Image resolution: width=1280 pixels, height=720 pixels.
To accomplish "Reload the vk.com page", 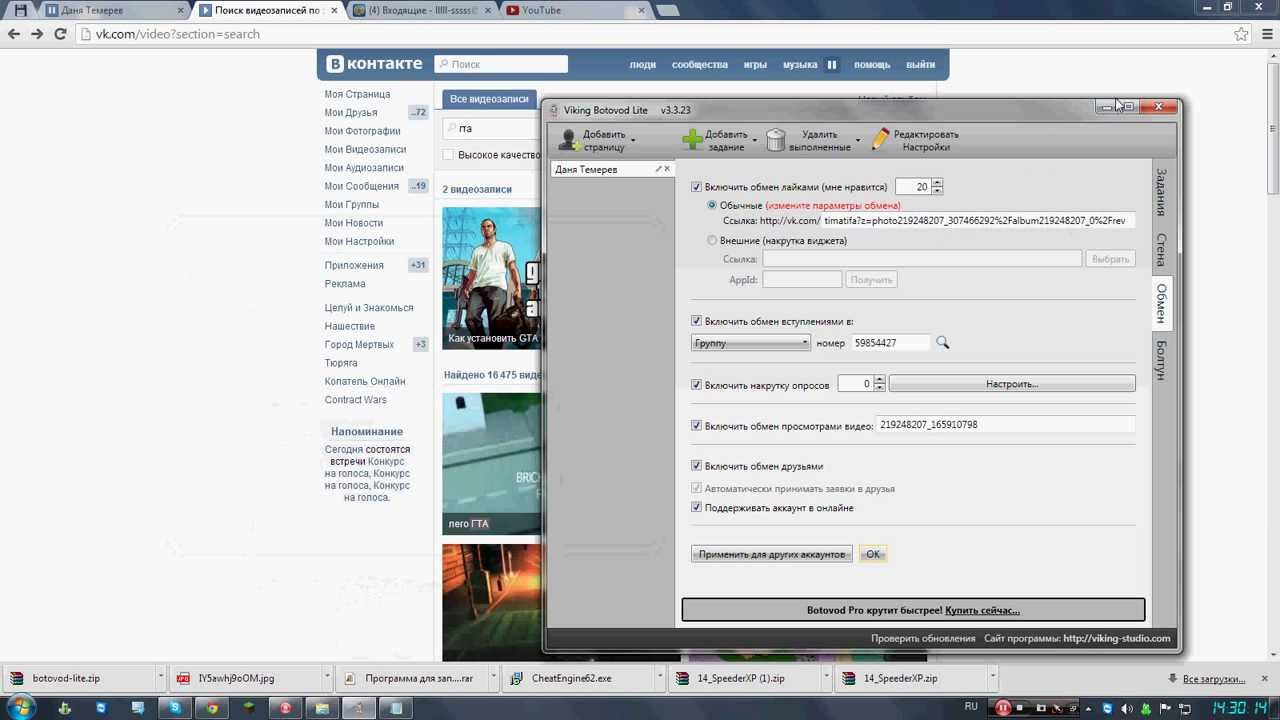I will 60,34.
